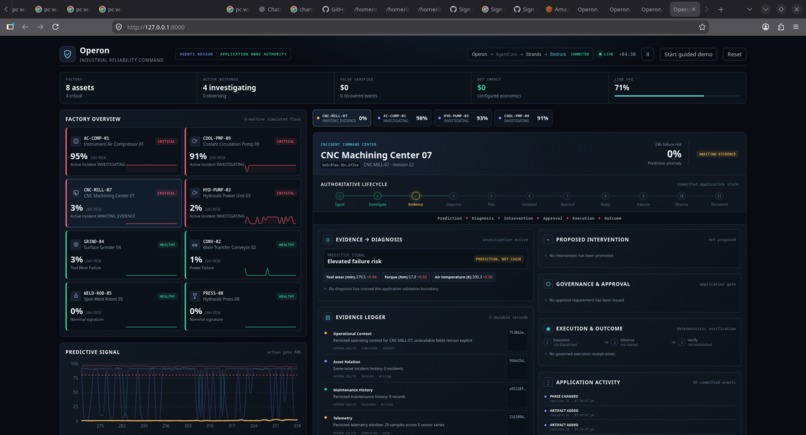
Task: Click the Predictive Signal chart
Action: click(x=184, y=394)
